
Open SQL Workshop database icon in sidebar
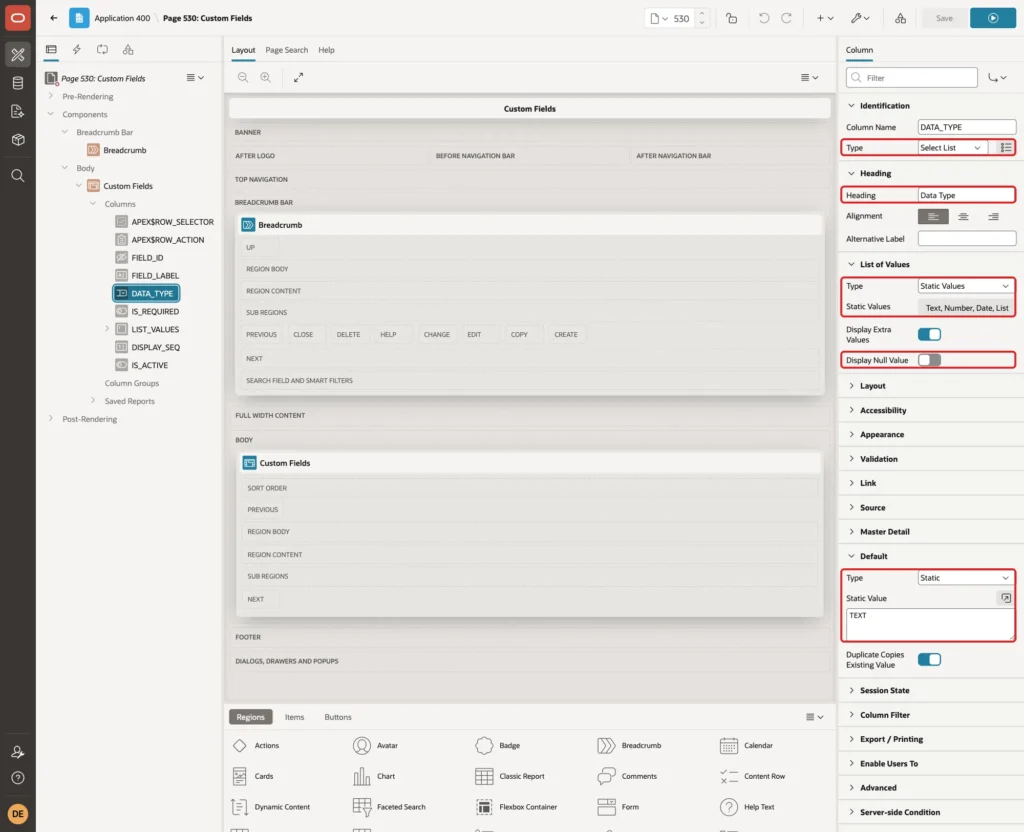(x=18, y=83)
